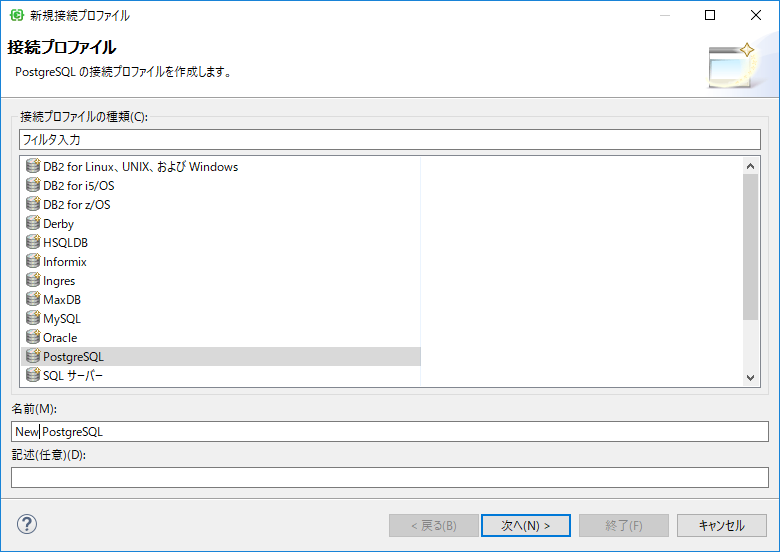
Task: Click the MaxDB database icon
Action: click(x=33, y=299)
